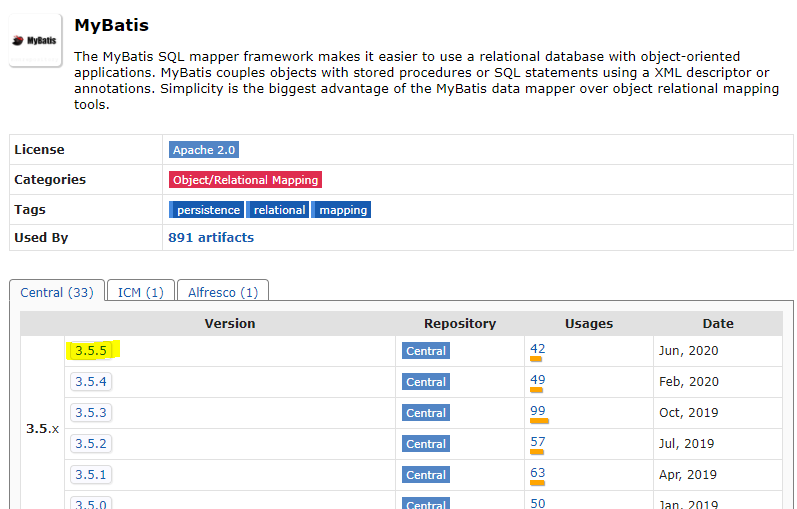
Task: Click the Version column header
Action: [230, 323]
